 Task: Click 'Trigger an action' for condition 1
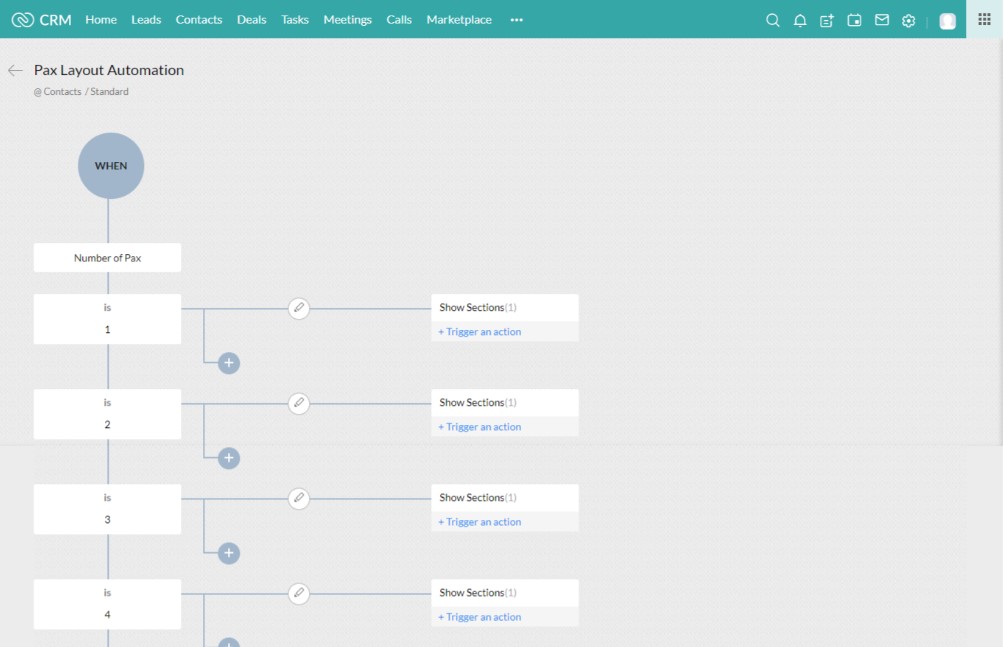480,332
